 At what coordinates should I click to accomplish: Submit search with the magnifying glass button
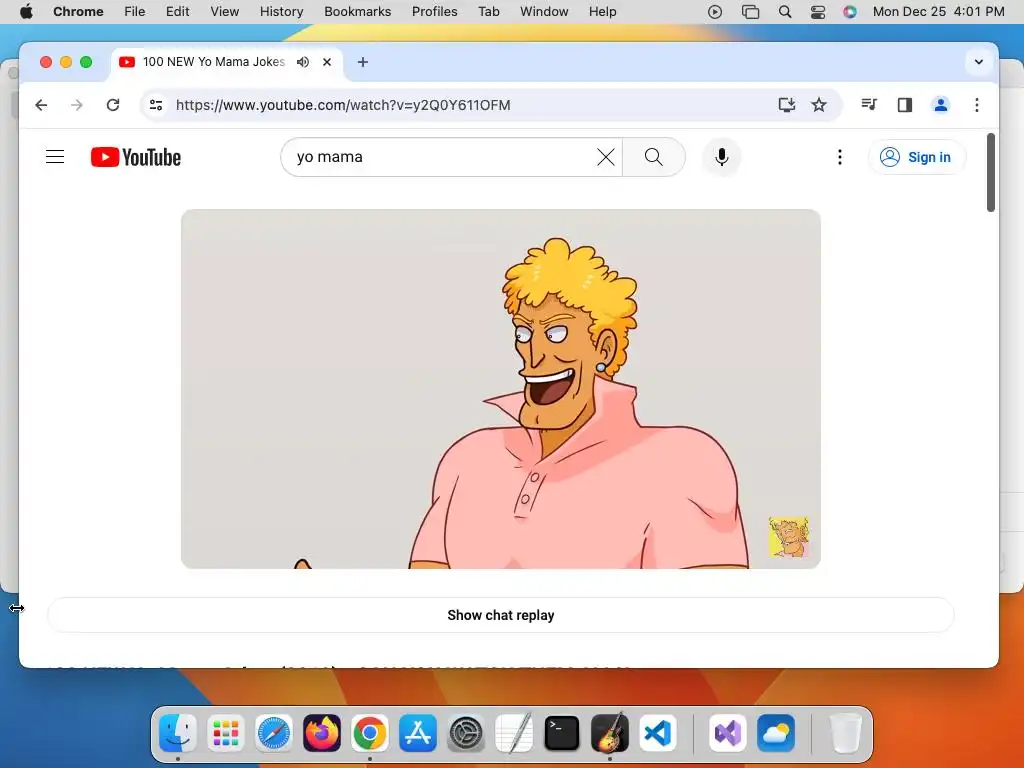[x=654, y=157]
